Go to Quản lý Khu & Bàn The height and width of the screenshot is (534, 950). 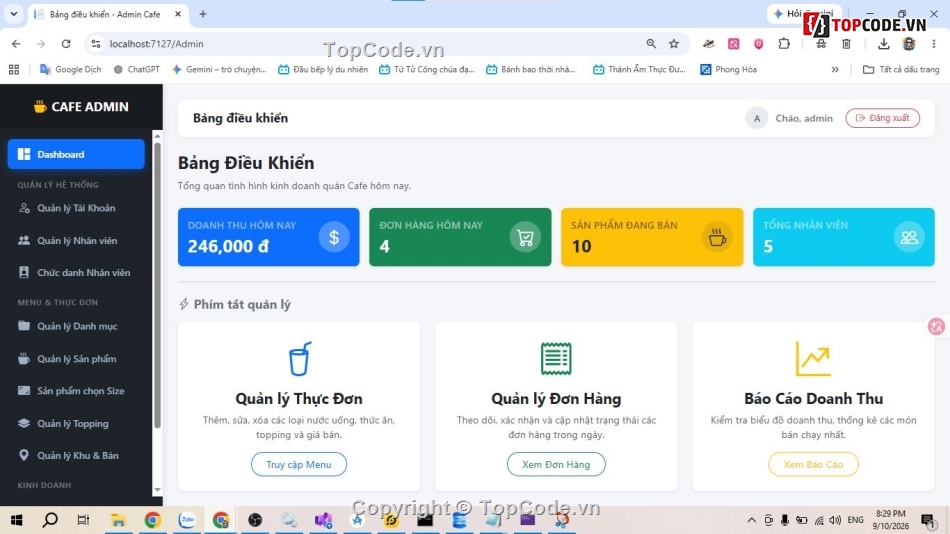76,455
